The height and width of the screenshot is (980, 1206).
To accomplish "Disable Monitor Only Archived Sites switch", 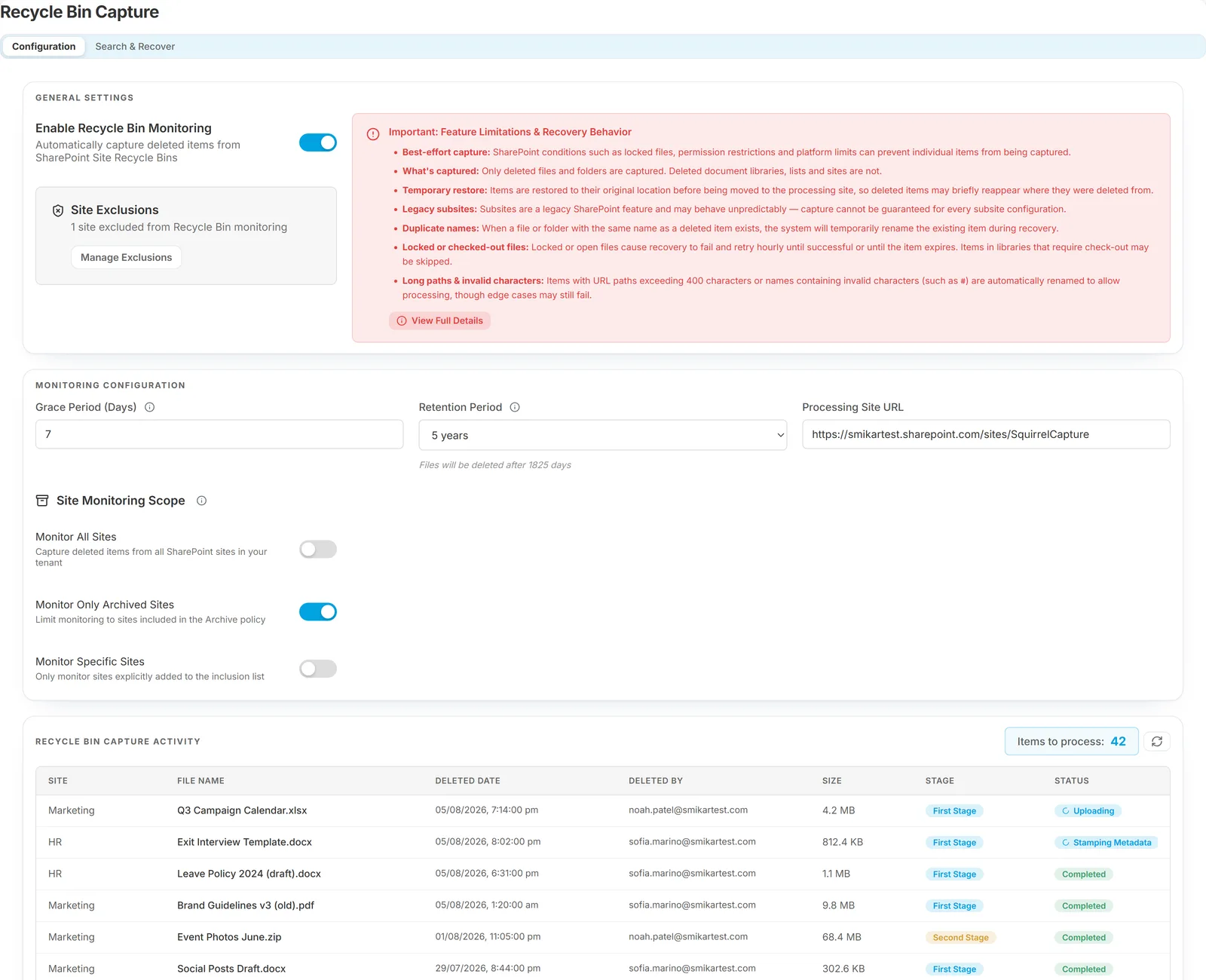I will pos(318,611).
